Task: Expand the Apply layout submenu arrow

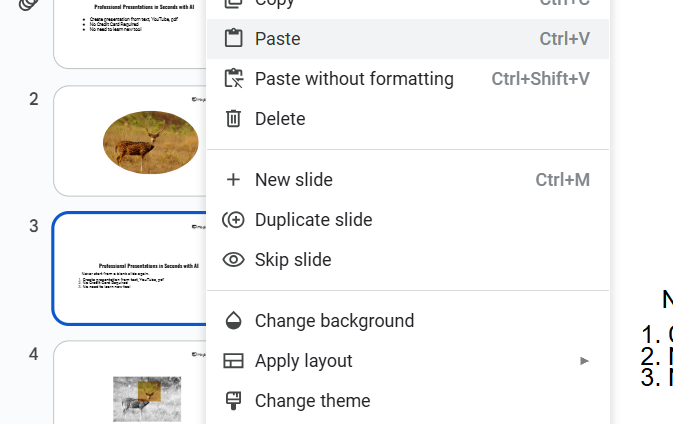Action: click(x=585, y=361)
